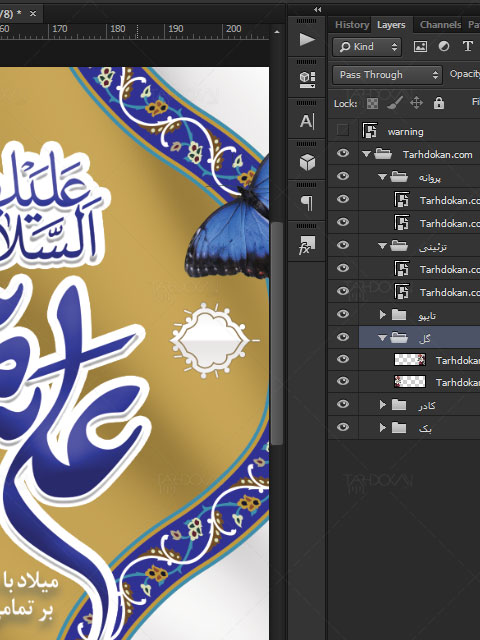Close the document tab
The height and width of the screenshot is (640, 480).
pos(33,14)
